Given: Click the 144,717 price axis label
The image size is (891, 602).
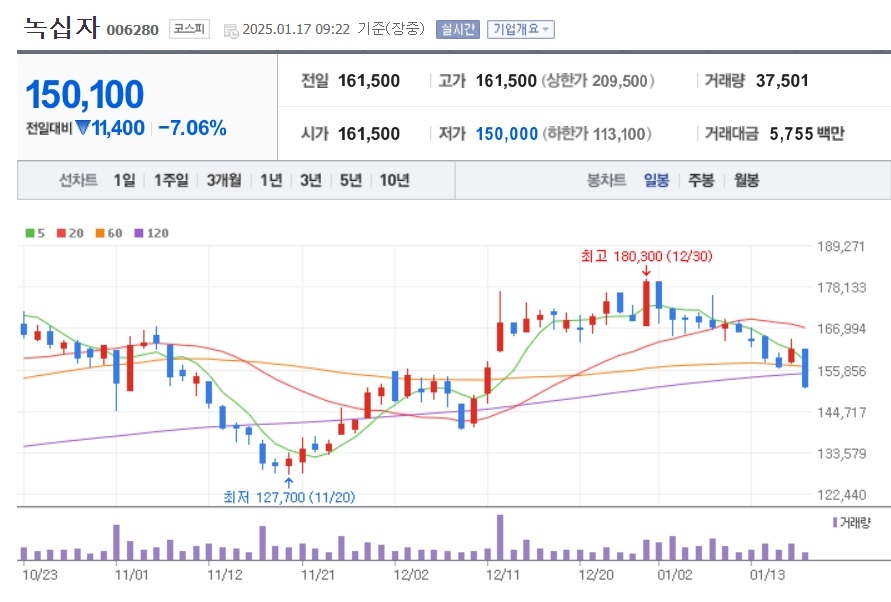Looking at the screenshot, I should [x=842, y=412].
